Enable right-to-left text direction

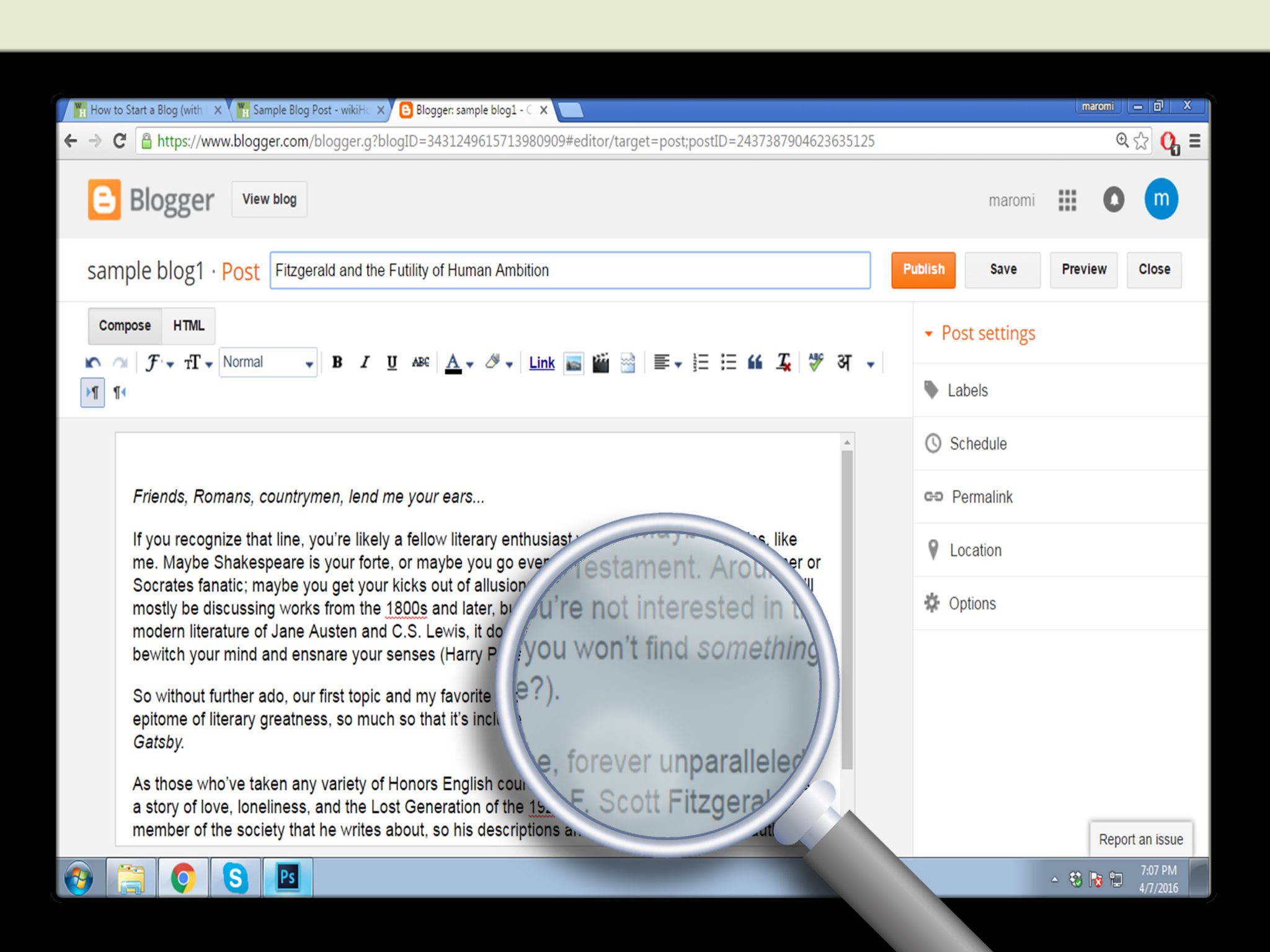(120, 392)
